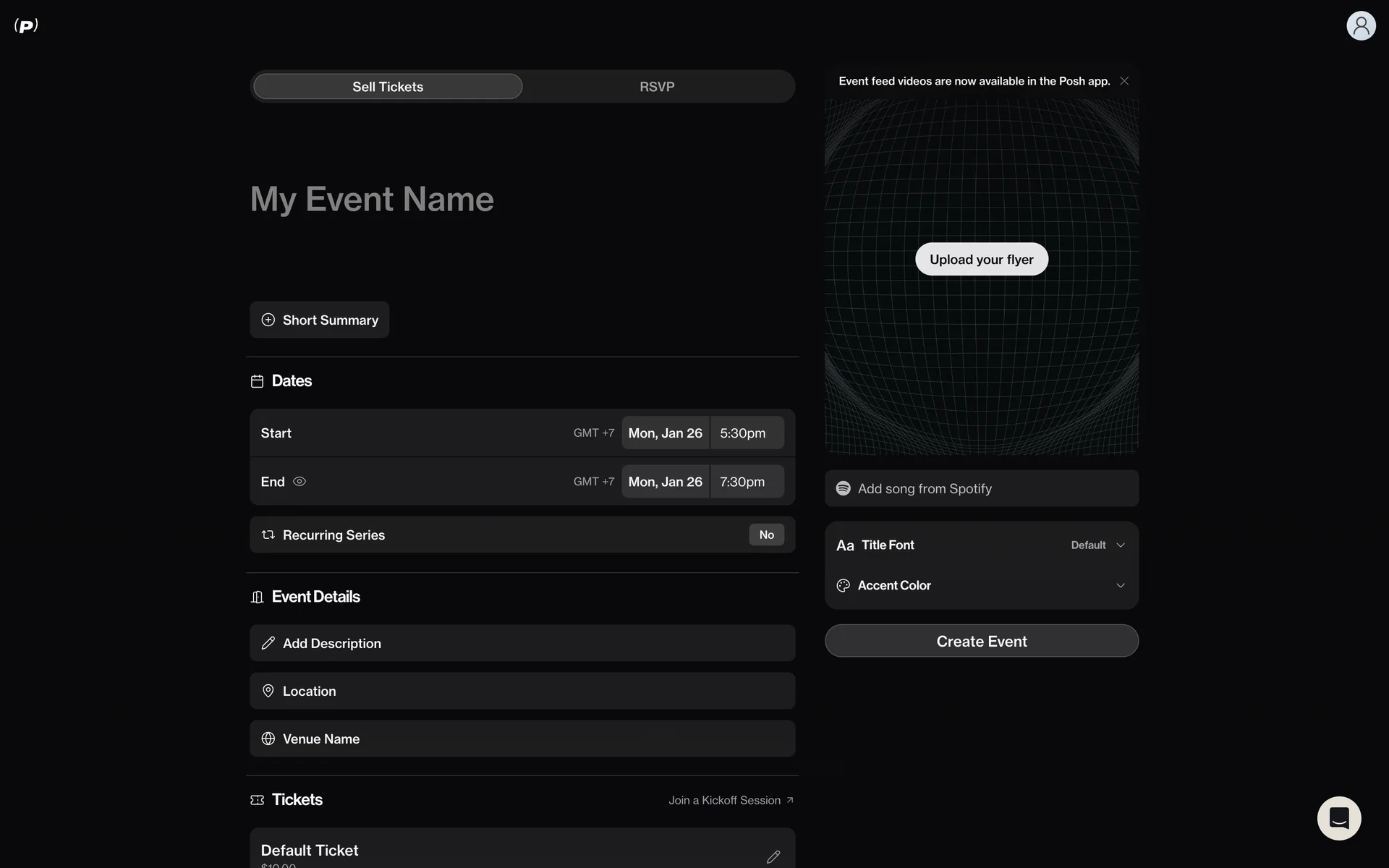Select the end date Mon, Jan 26
Viewport: 1389px width, 868px height.
pyautogui.click(x=665, y=482)
